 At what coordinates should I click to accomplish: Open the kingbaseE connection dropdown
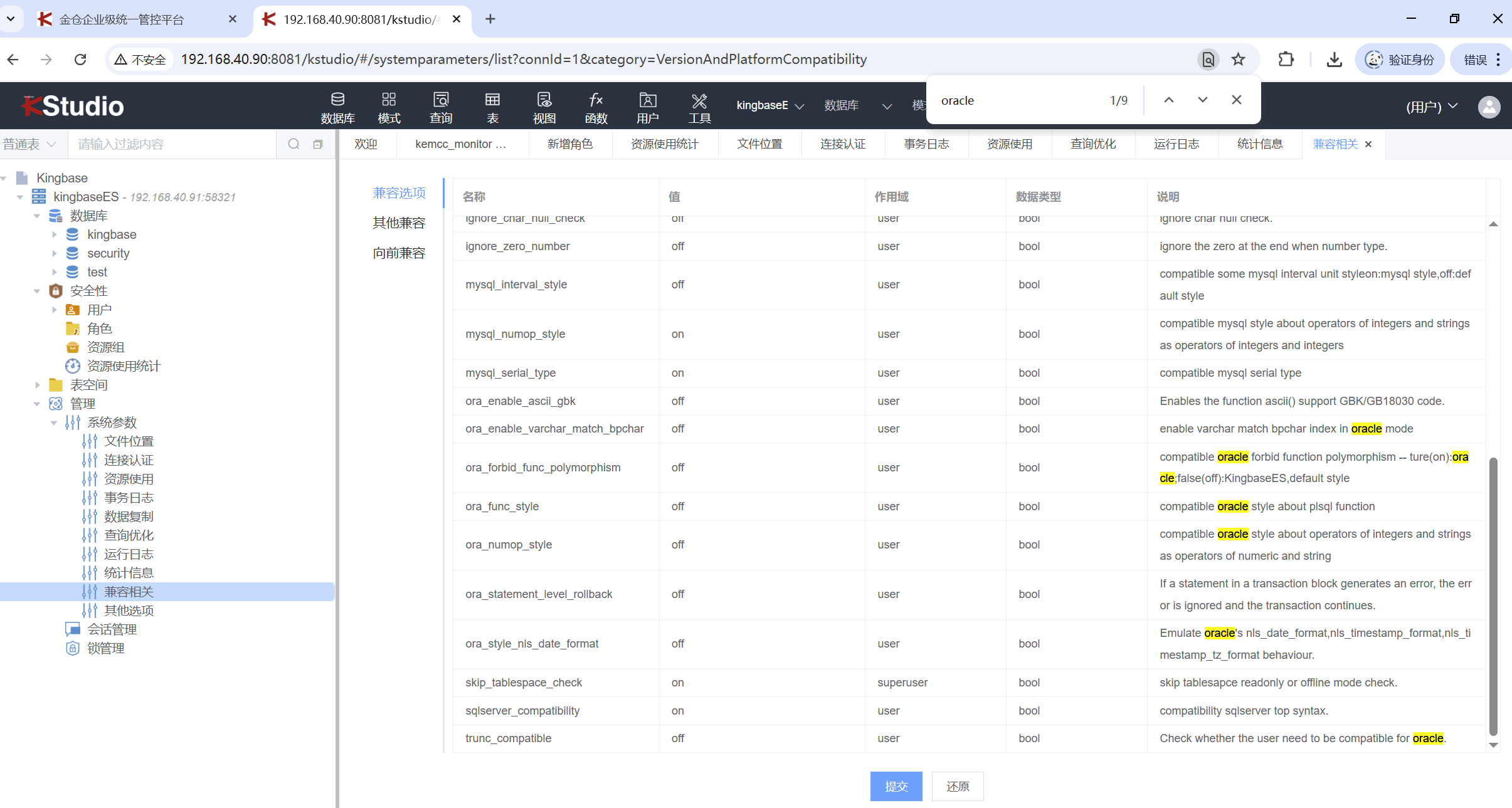[x=770, y=105]
